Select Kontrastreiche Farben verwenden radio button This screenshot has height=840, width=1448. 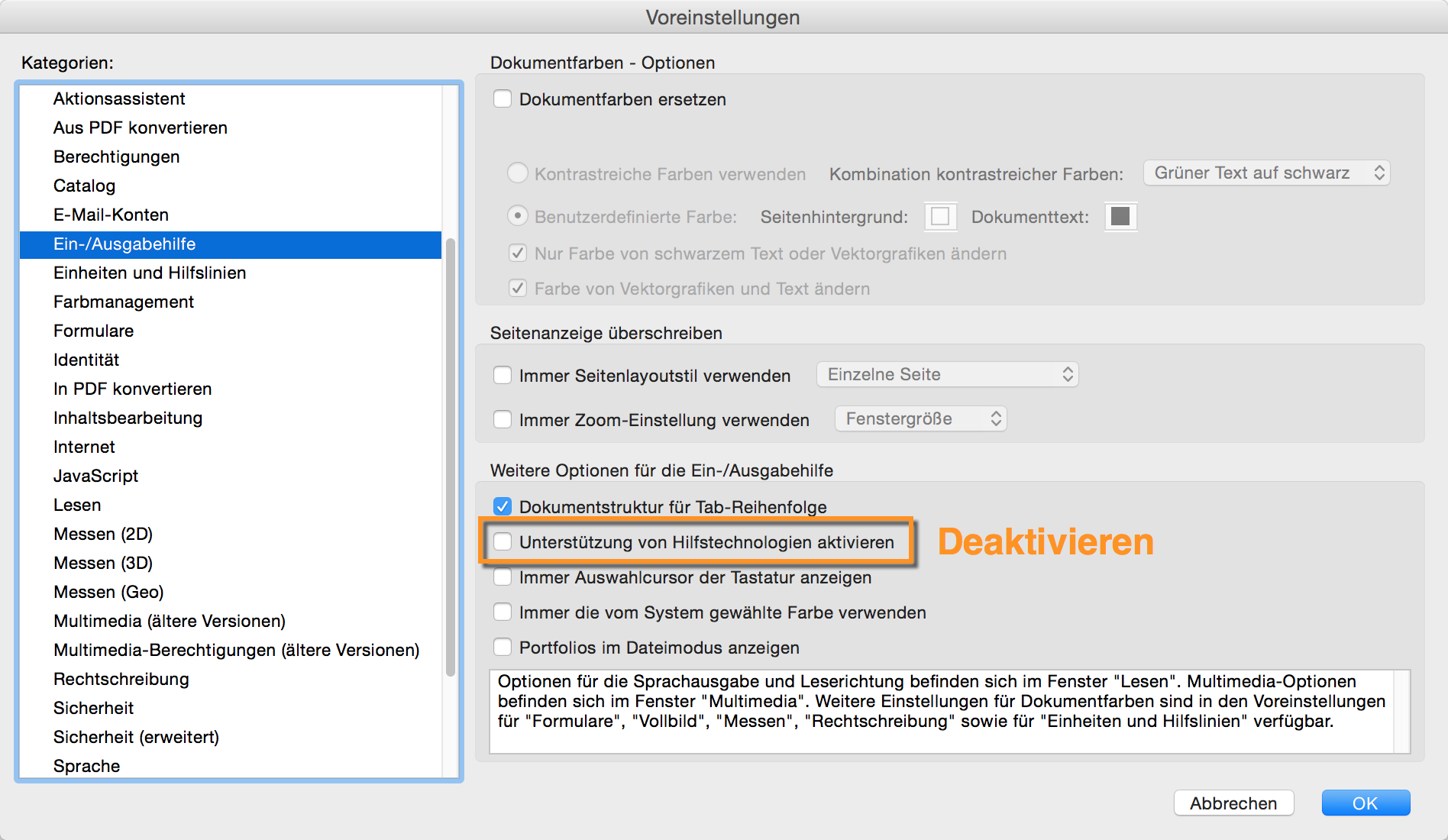518,173
